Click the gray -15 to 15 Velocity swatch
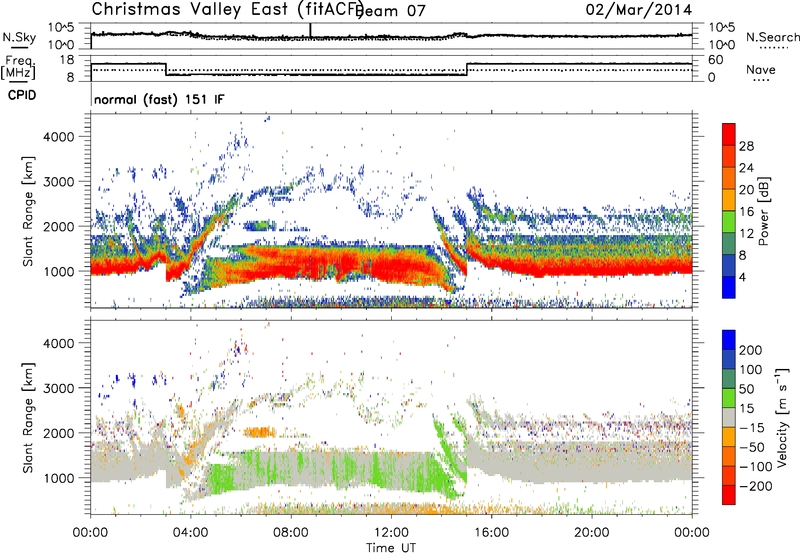800x554 pixels. tap(729, 417)
